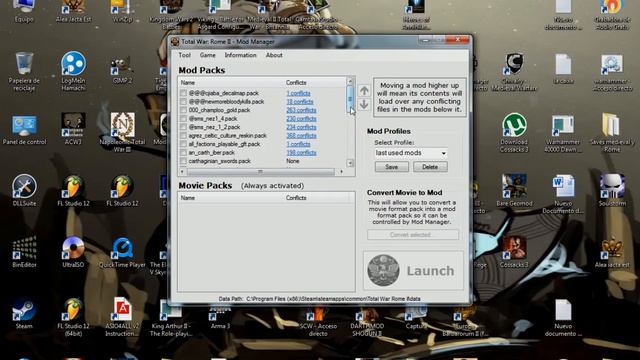Open the Bare Geomod desktop shortcut

(514, 191)
